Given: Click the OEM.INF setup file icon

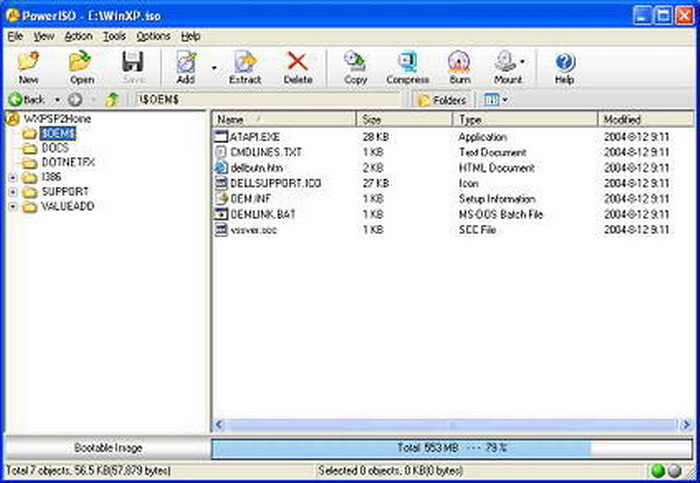Looking at the screenshot, I should coord(221,199).
